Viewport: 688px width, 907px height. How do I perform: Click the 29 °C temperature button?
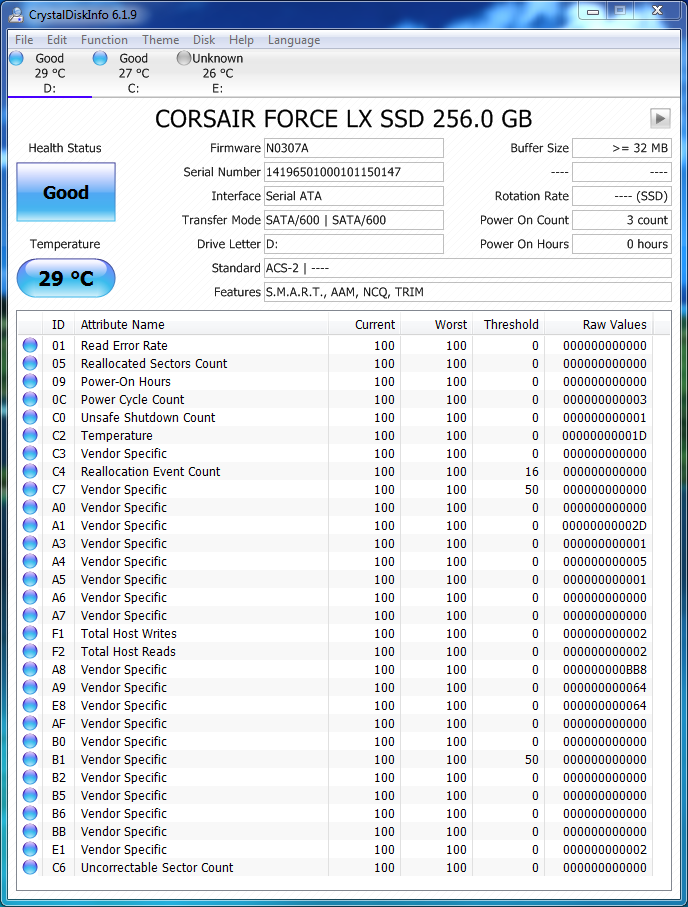tap(66, 279)
